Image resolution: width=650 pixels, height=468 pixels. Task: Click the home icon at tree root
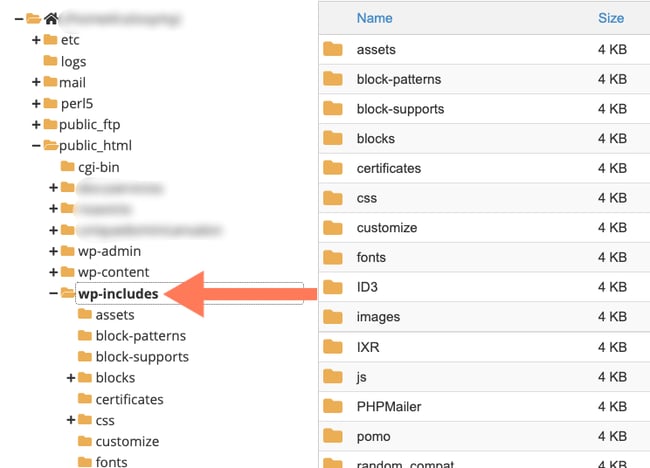click(x=50, y=18)
